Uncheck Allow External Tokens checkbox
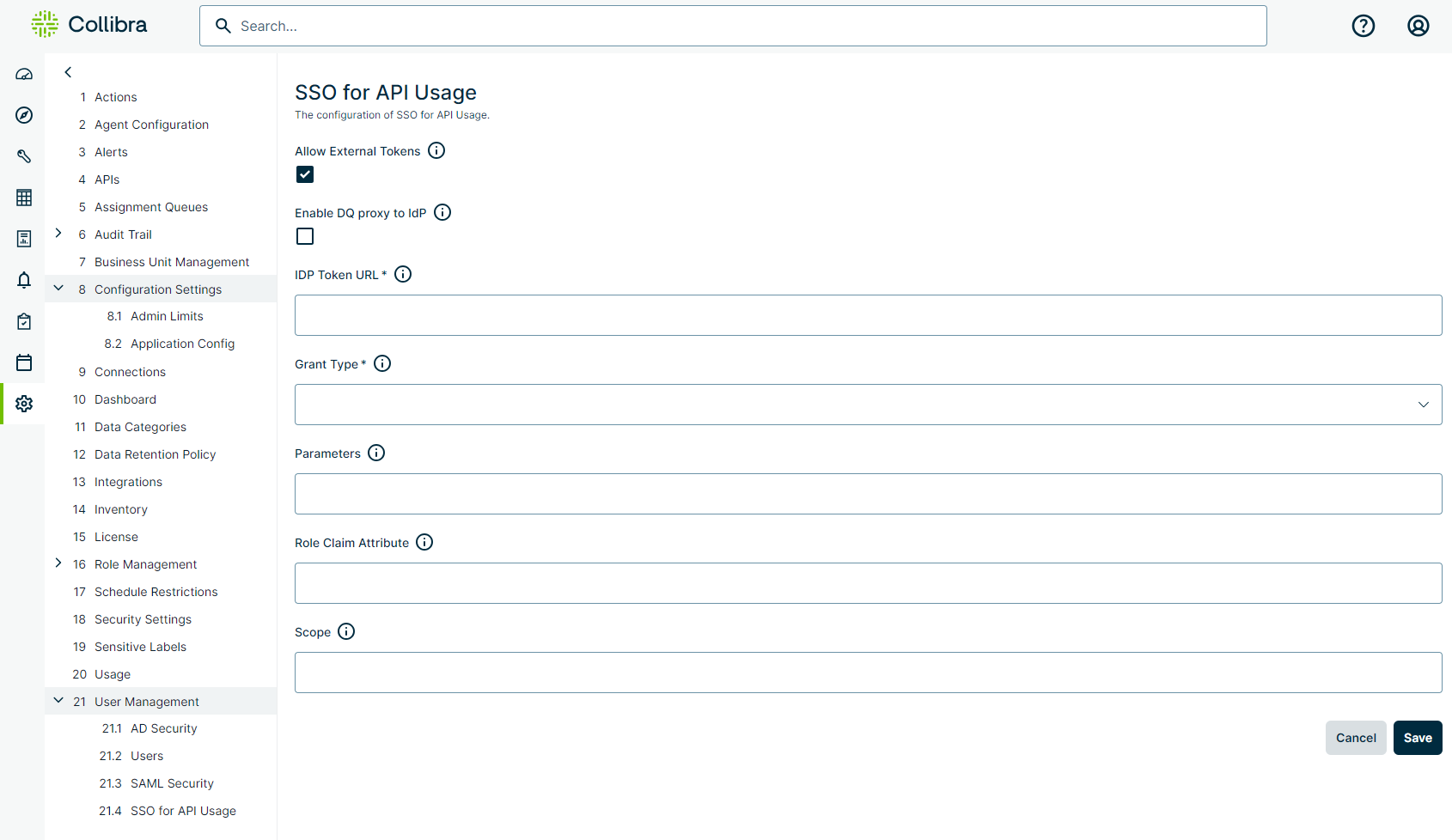Viewport: 1452px width, 840px height. coord(305,174)
